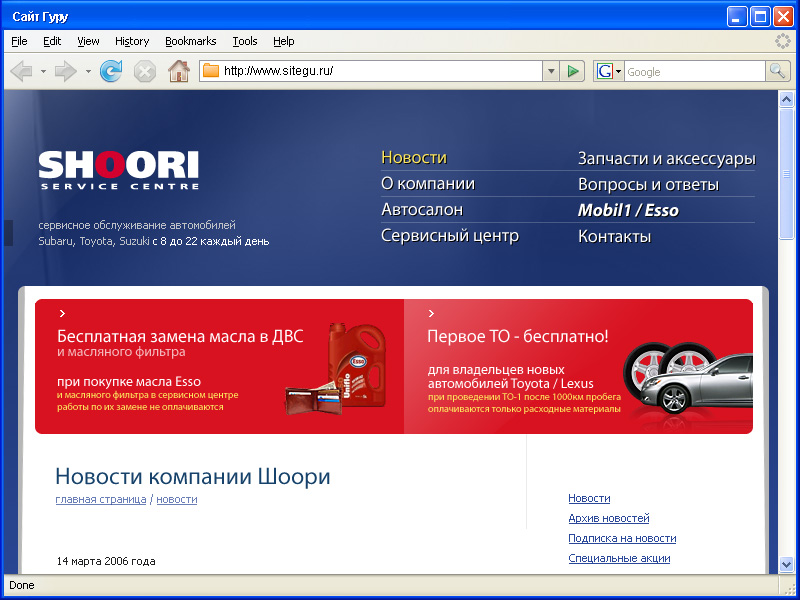Click the date 14 марта 2006 года
This screenshot has height=600, width=800.
[106, 561]
